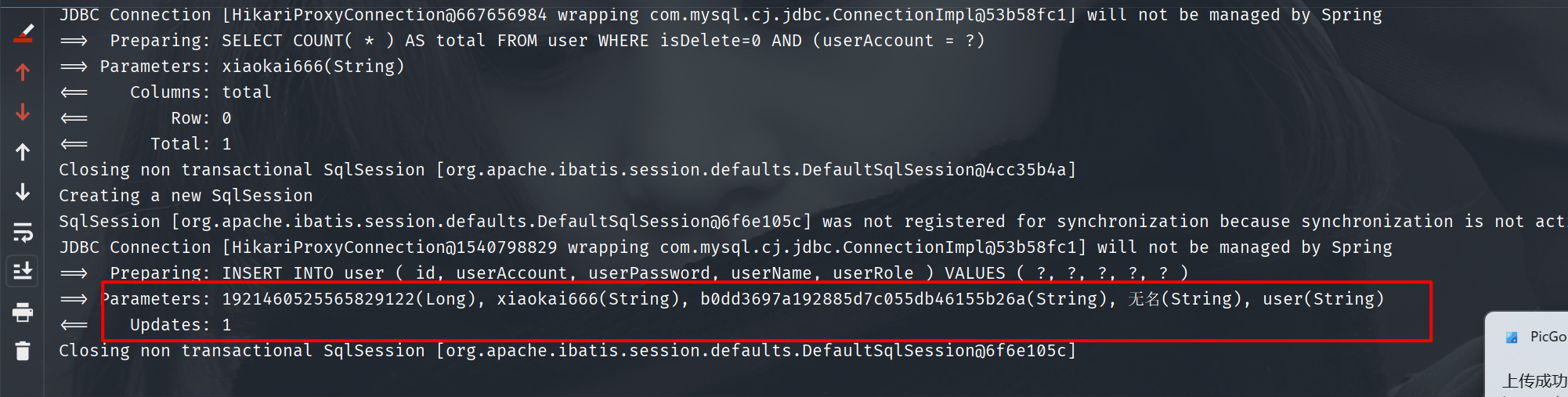Click the 'Updates: 1' output line
The height and width of the screenshot is (397, 1568).
point(180,325)
